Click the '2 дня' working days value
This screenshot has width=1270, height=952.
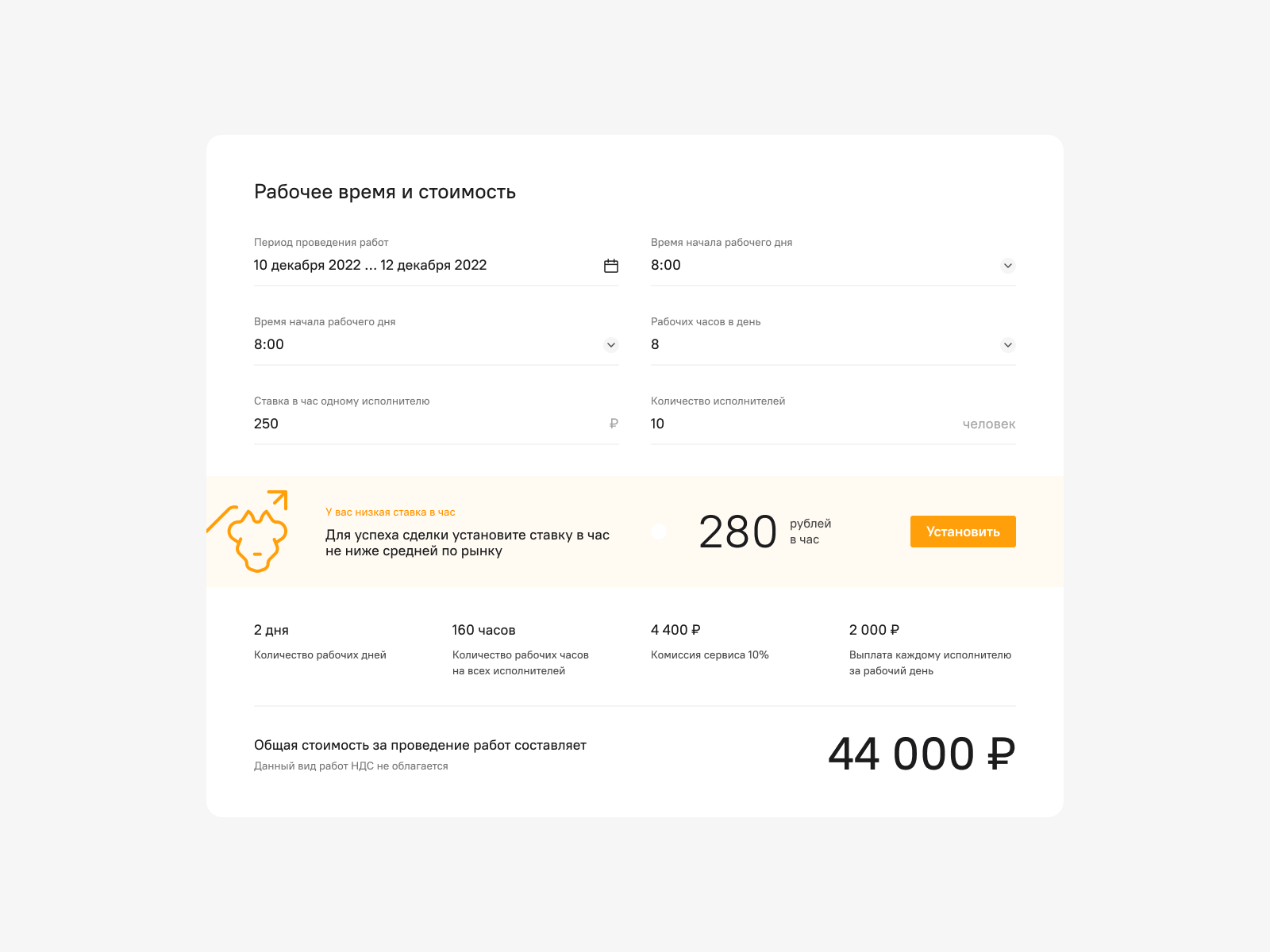(271, 630)
